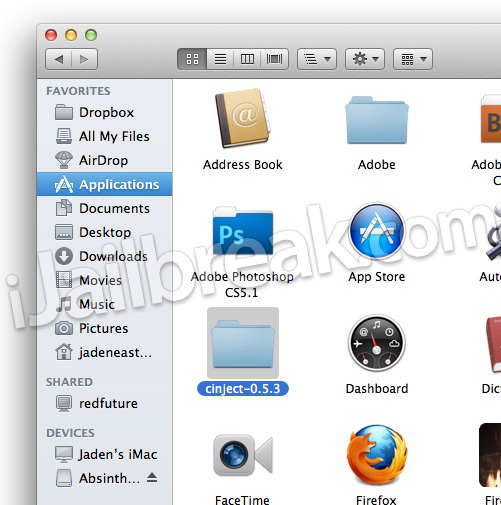Close the Finder window with red button

51,35
